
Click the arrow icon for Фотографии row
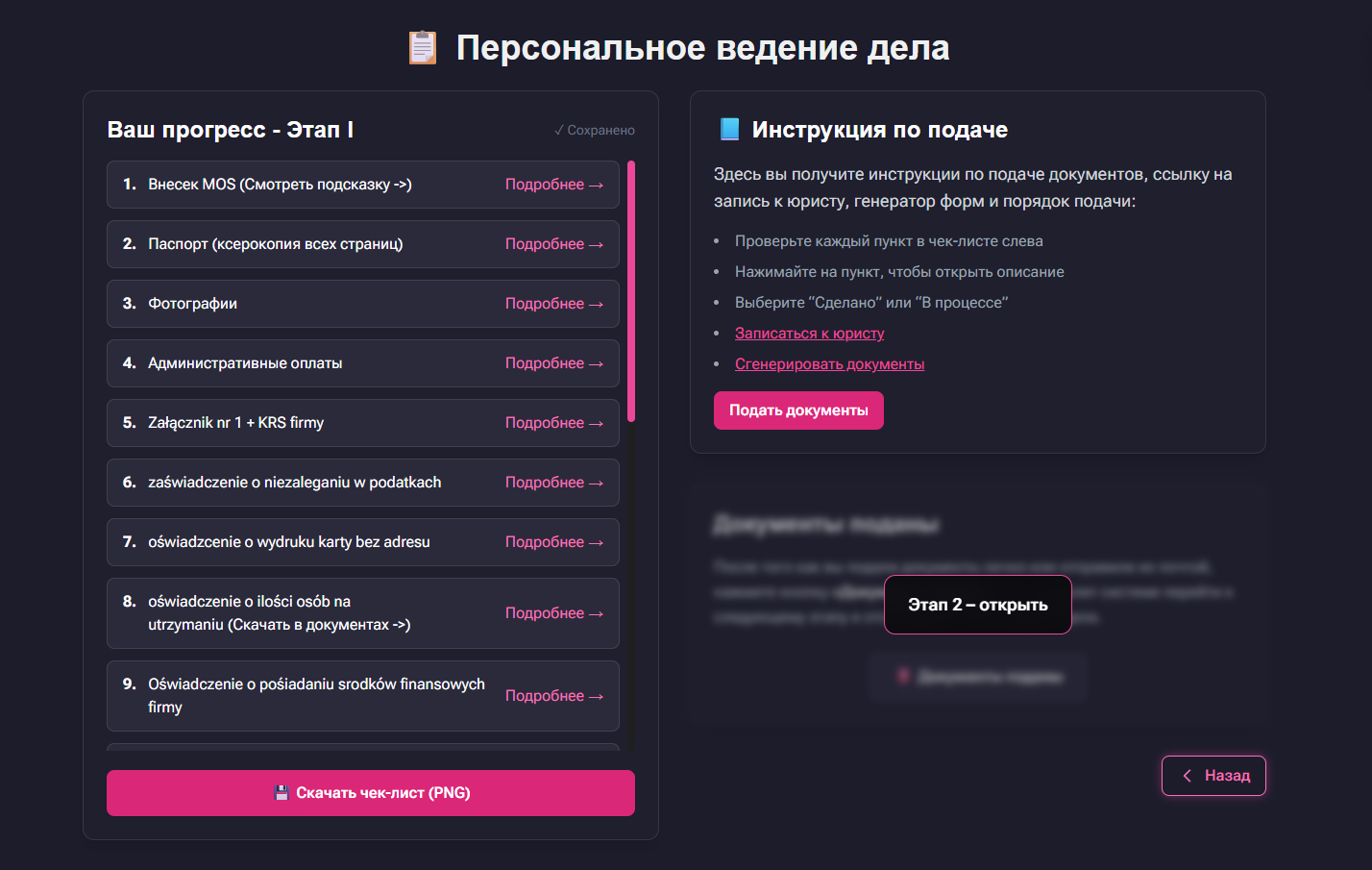point(596,304)
